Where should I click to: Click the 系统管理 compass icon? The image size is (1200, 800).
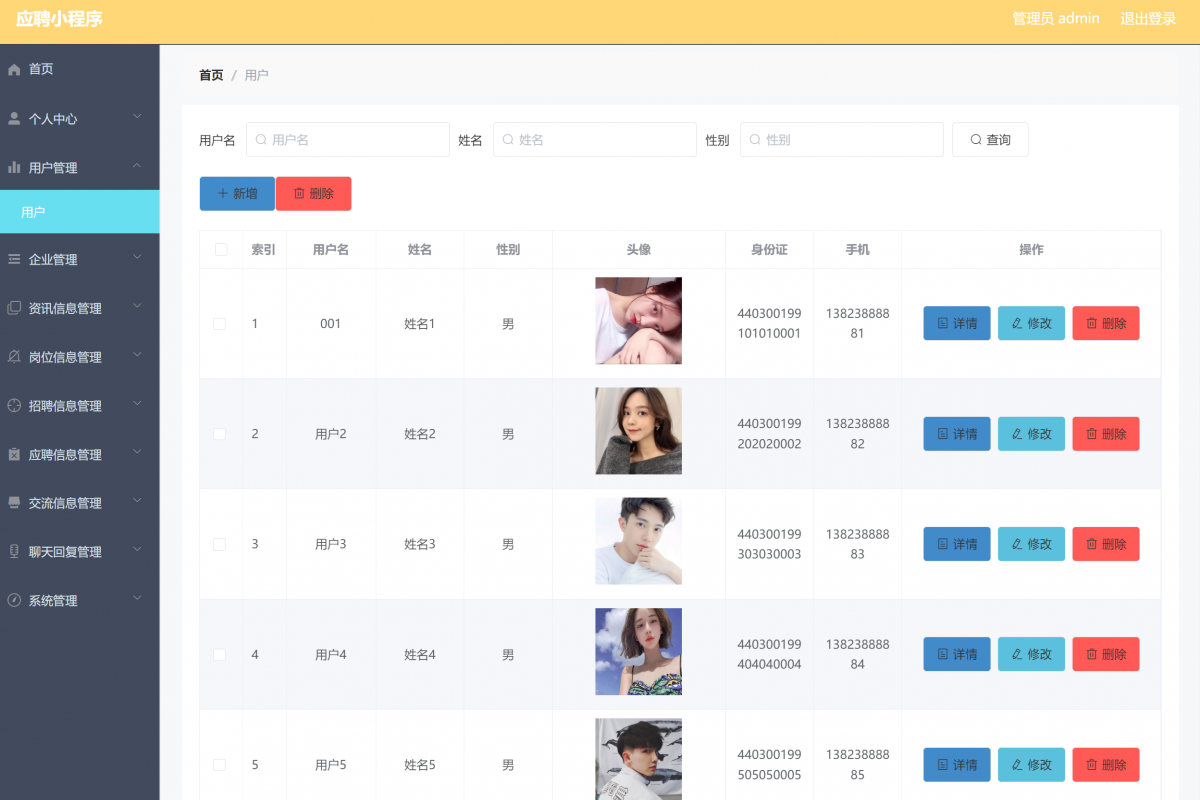[14, 601]
